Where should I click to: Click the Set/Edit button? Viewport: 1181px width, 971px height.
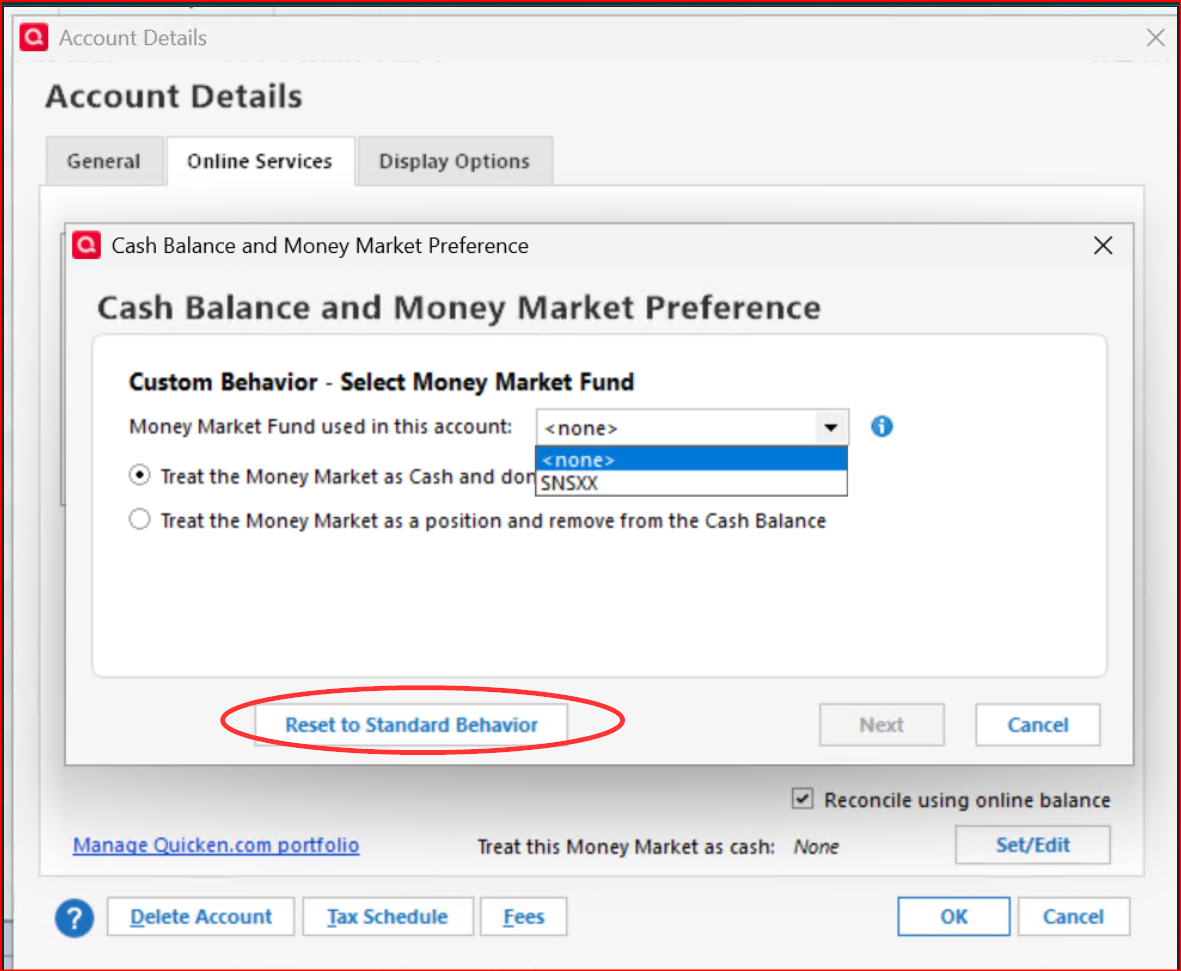coord(1033,845)
